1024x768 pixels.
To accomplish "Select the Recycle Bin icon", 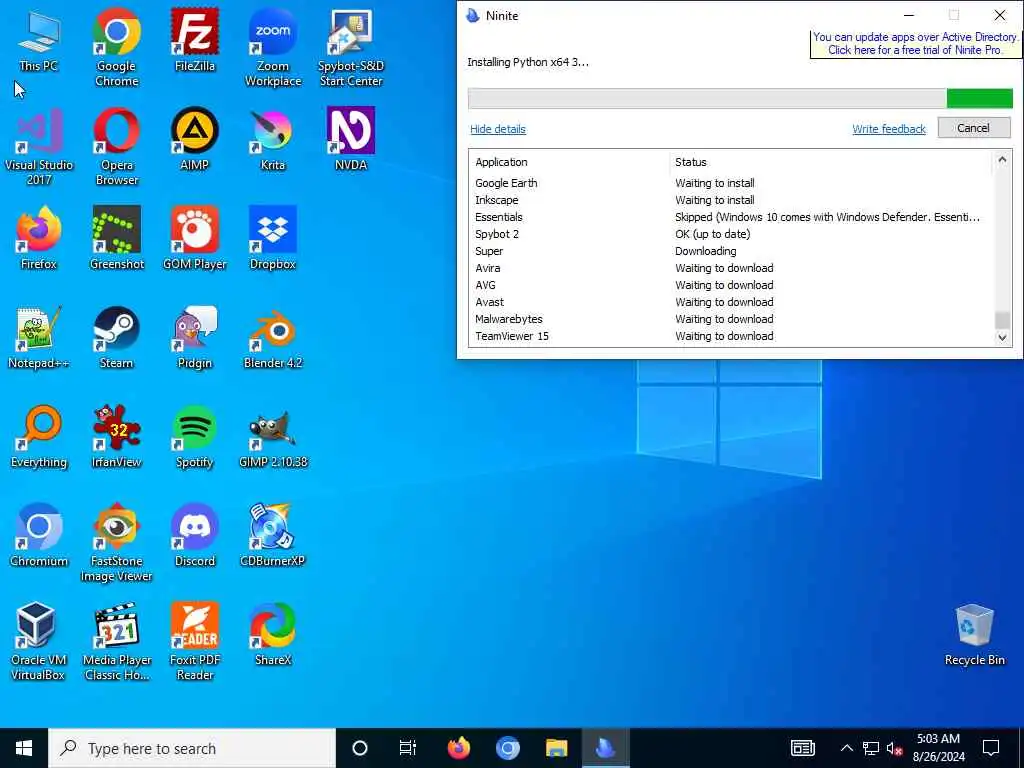I will coord(974,636).
